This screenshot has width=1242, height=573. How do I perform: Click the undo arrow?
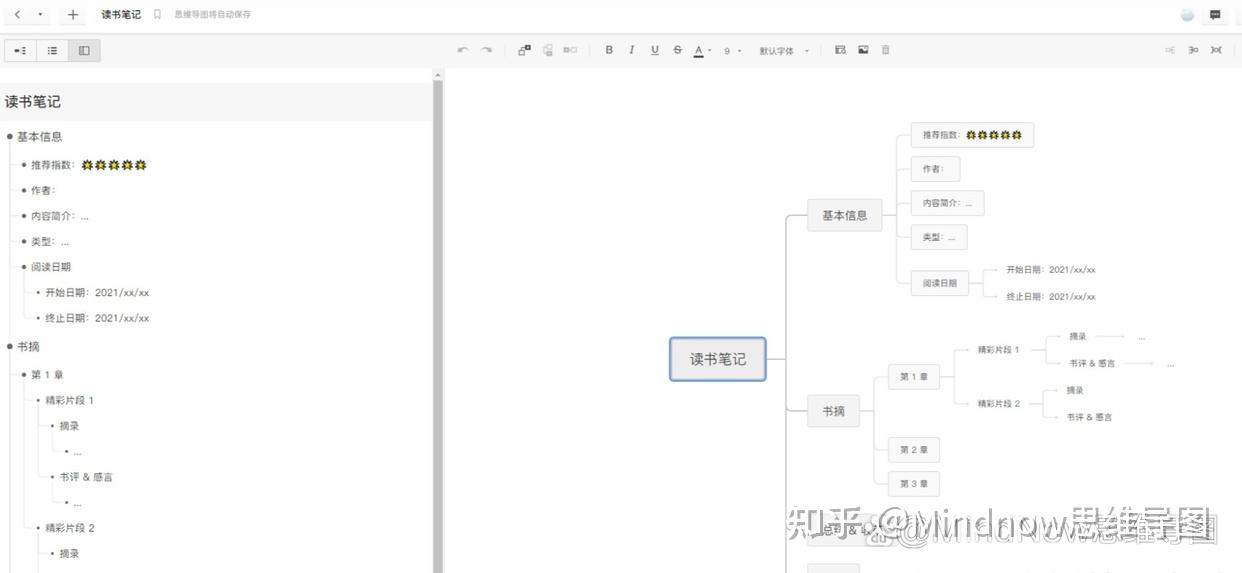click(x=462, y=50)
